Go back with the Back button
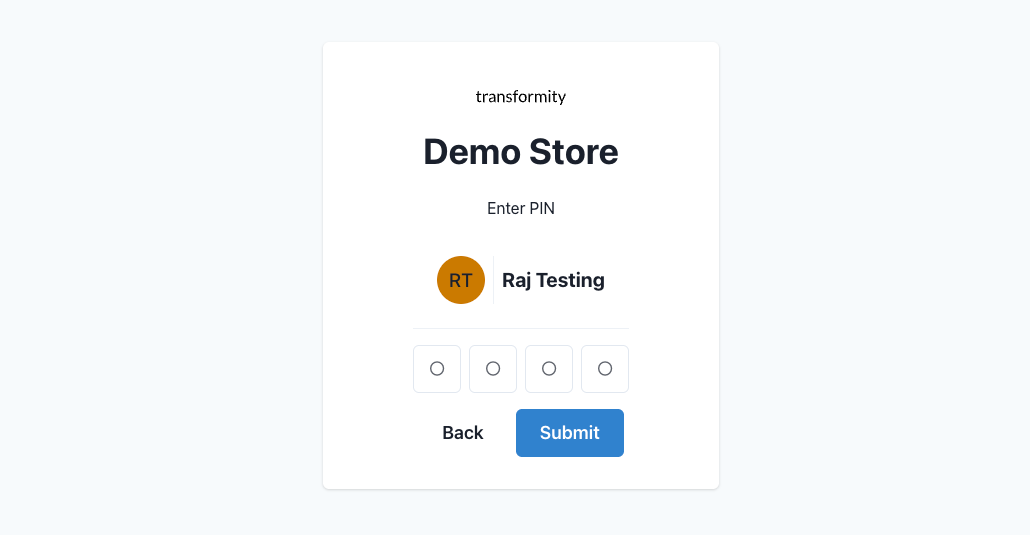1030x535 pixels. coord(463,433)
